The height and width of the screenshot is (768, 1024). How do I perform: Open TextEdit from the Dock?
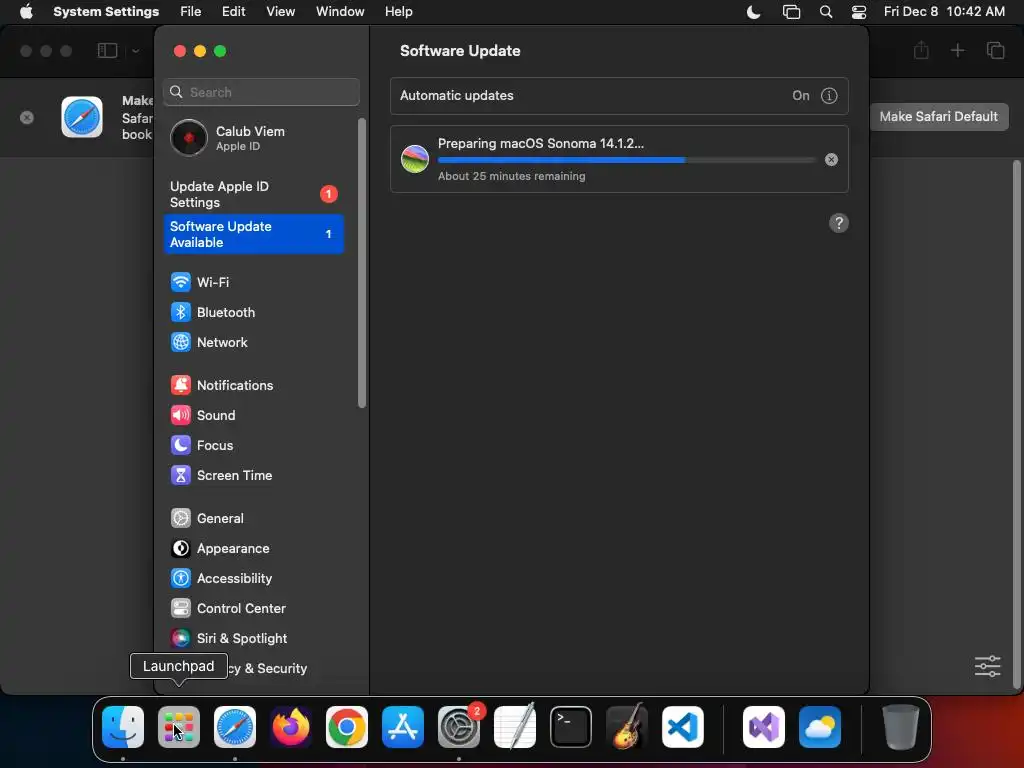(515, 727)
